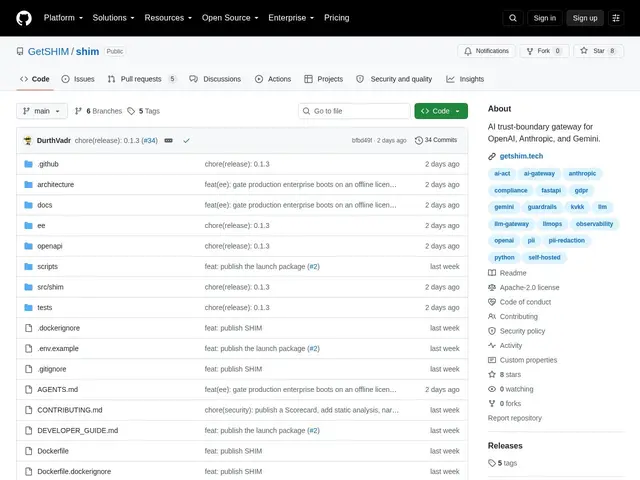Image resolution: width=640 pixels, height=480 pixels.
Task: Click the star icon on Star button
Action: 584,51
